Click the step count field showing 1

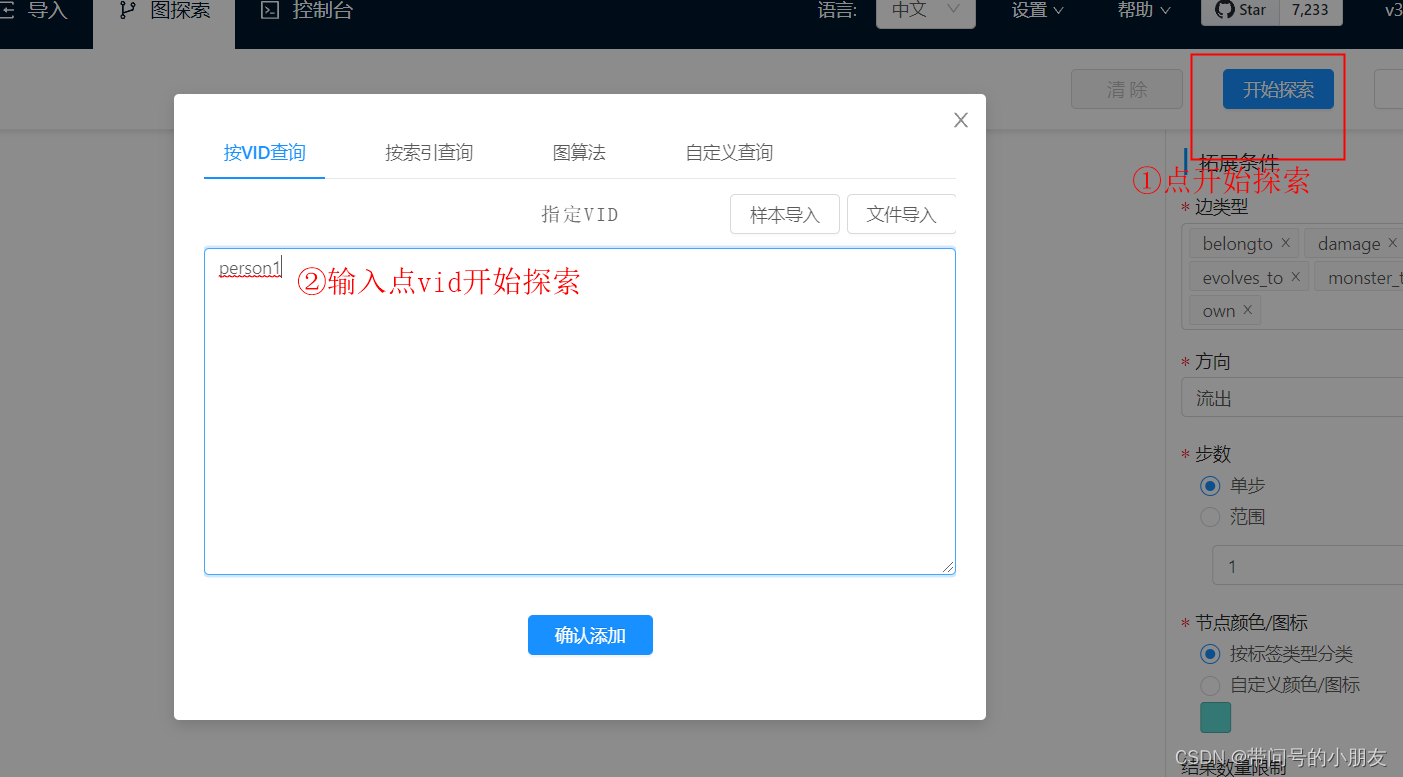(x=1307, y=566)
